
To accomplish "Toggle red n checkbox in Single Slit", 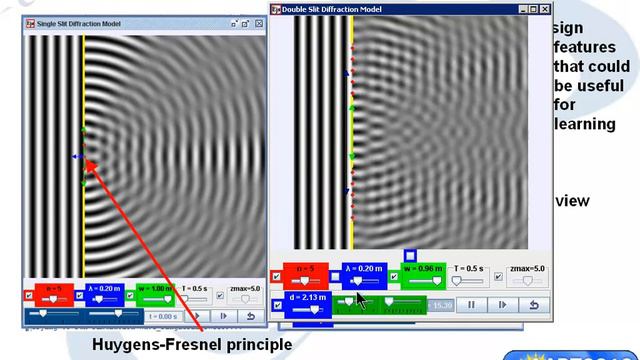I will (x=29, y=295).
